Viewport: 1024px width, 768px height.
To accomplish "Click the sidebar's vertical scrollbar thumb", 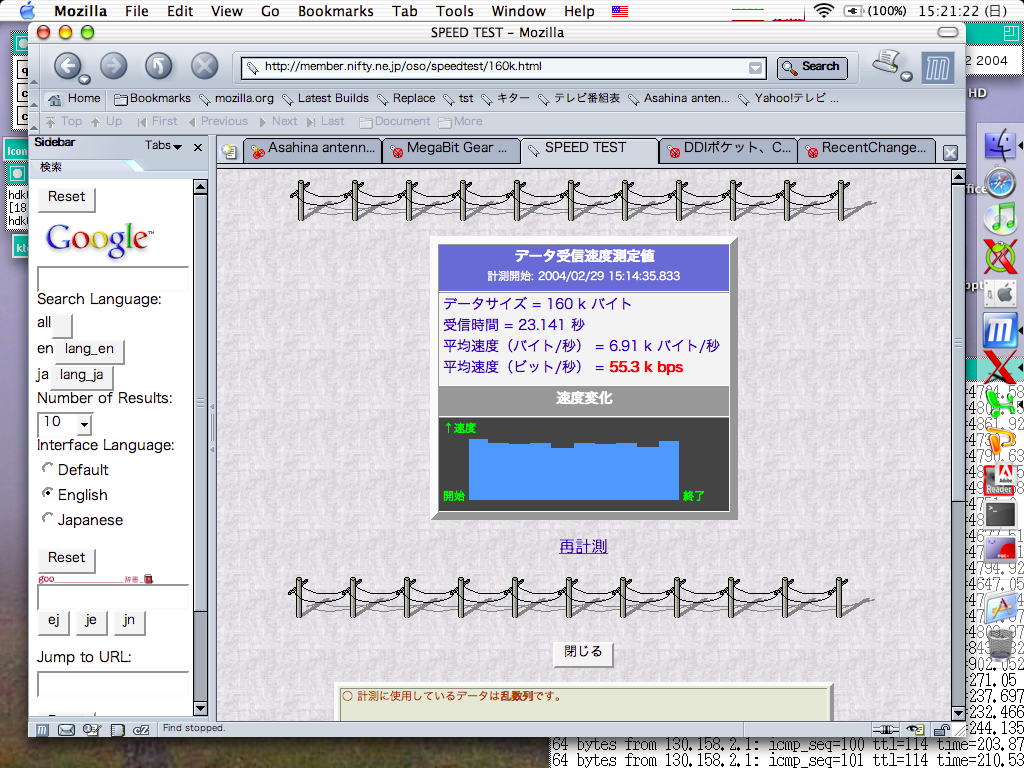I will [201, 402].
